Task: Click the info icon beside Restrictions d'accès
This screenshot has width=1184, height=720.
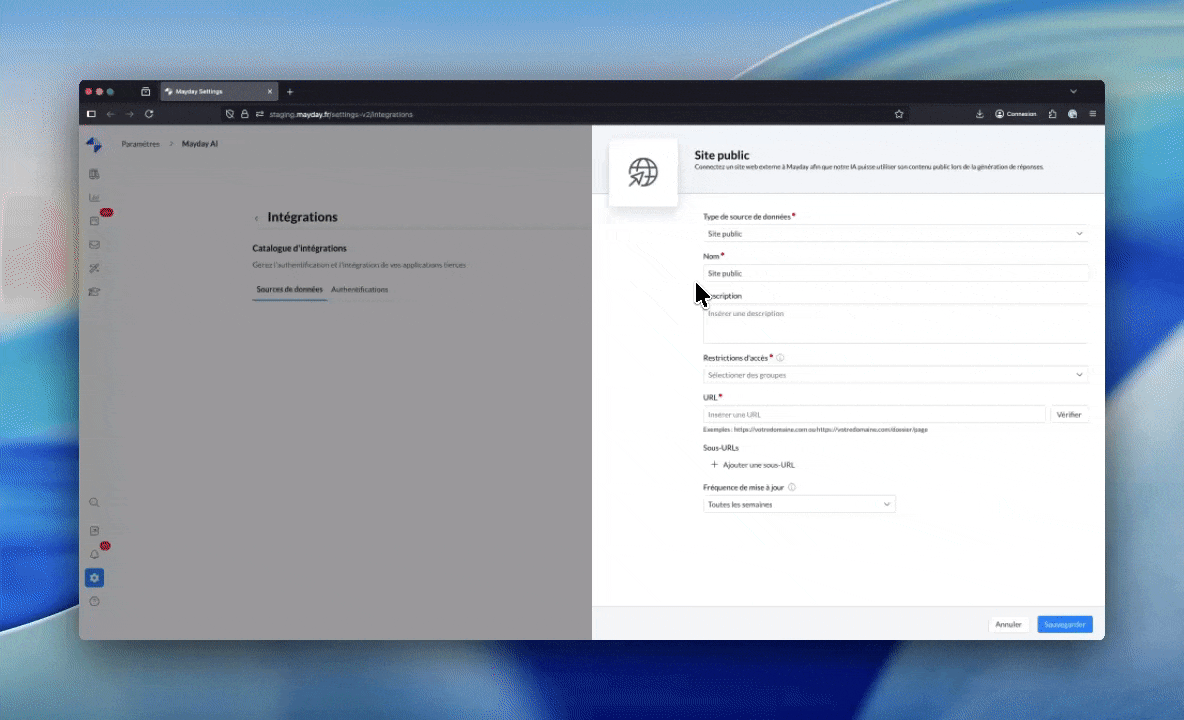Action: 780,358
